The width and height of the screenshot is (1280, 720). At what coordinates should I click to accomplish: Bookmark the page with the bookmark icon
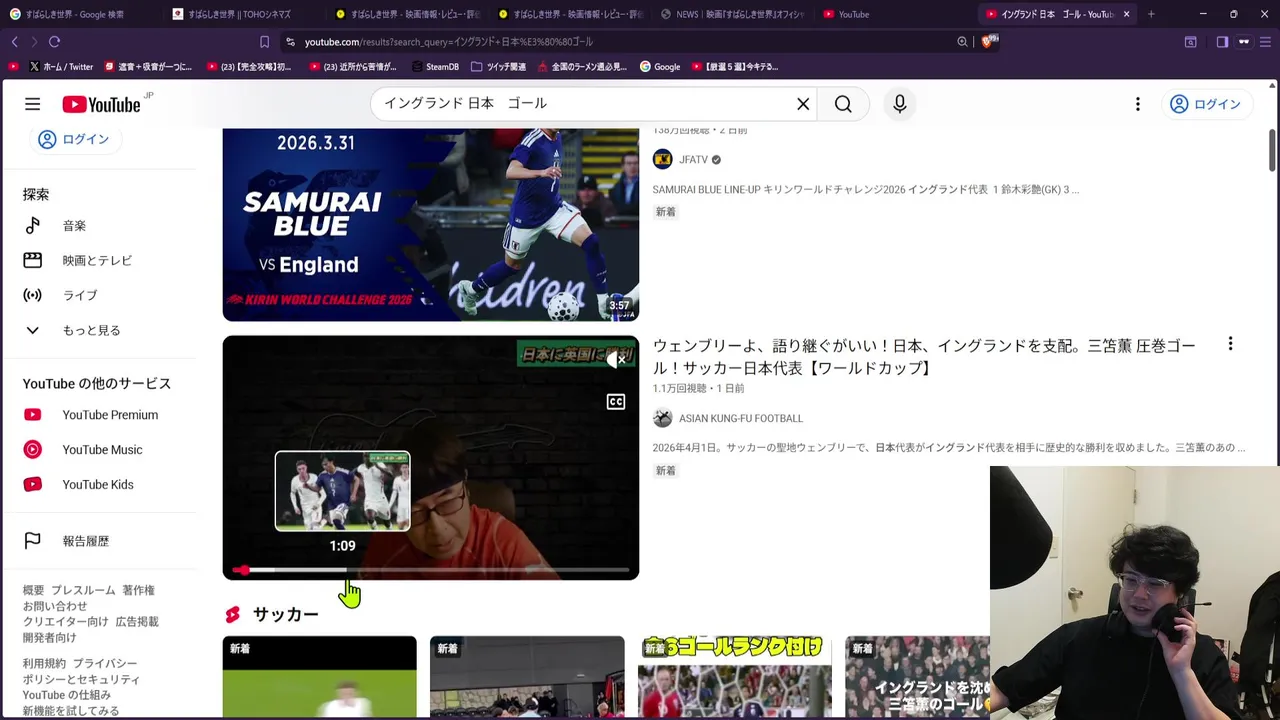click(264, 42)
